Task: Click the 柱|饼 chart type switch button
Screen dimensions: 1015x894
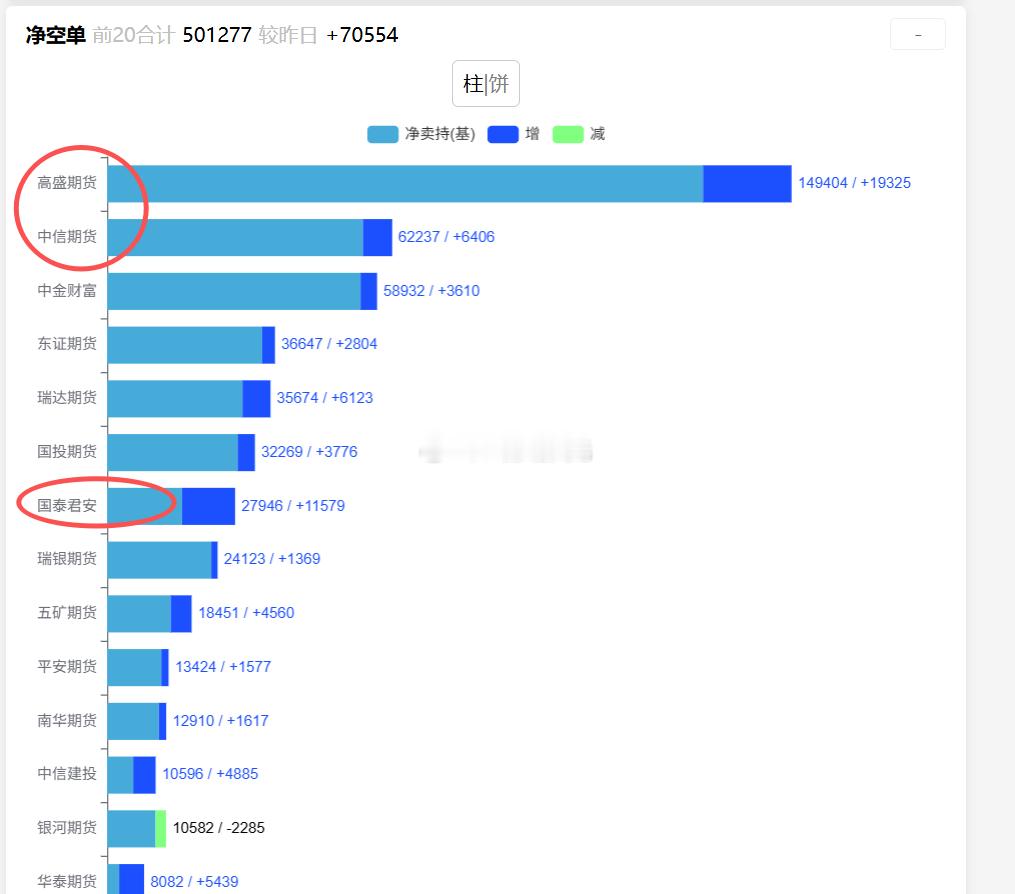Action: [x=485, y=84]
